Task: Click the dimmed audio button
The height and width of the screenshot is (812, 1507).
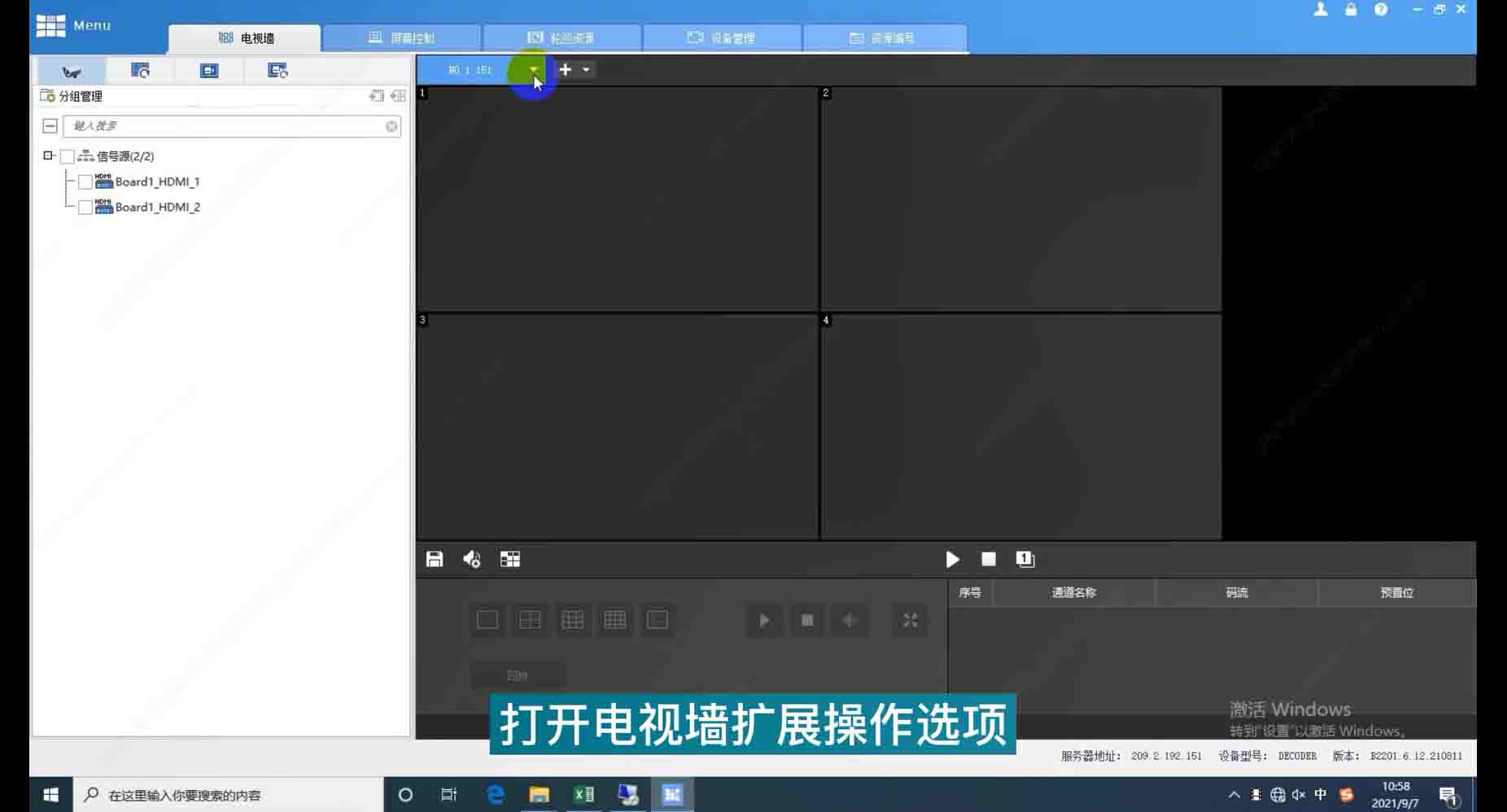Action: click(850, 621)
